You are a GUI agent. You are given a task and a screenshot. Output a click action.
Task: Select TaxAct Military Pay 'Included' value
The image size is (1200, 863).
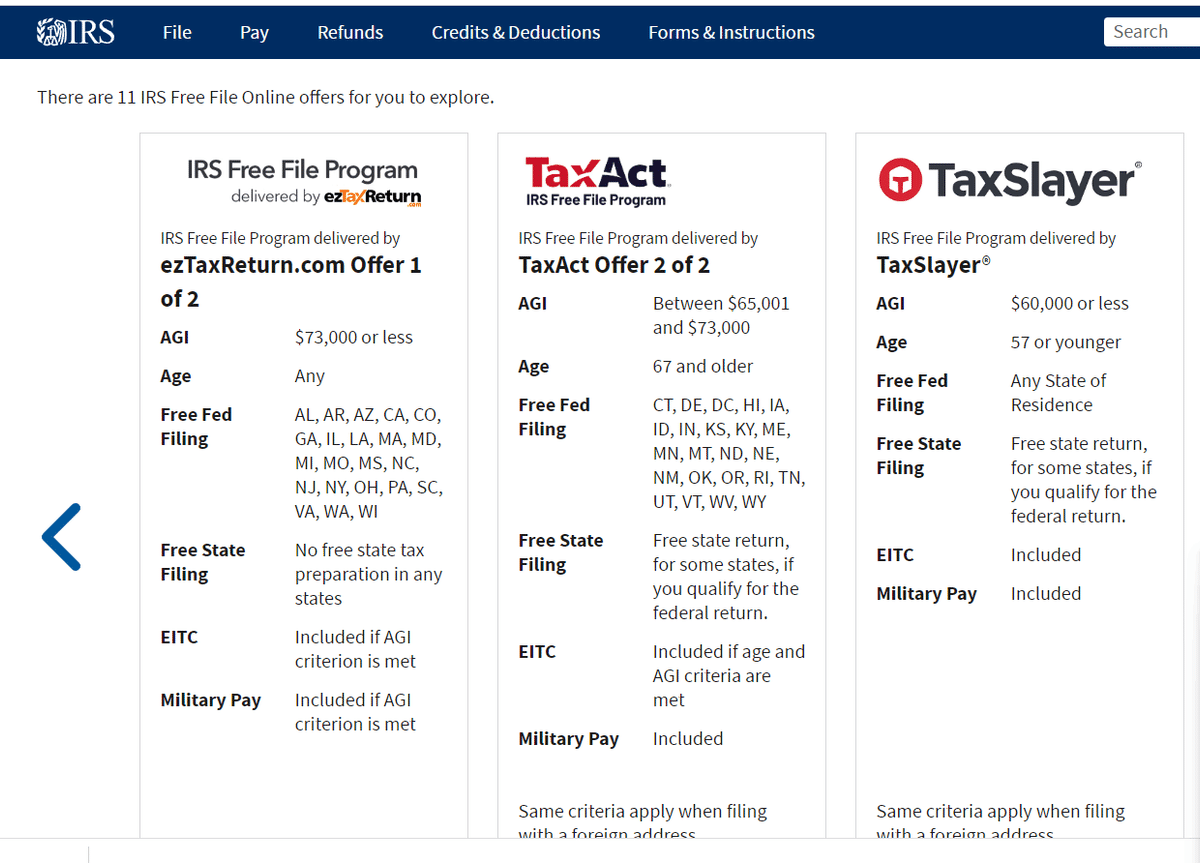pyautogui.click(x=688, y=739)
